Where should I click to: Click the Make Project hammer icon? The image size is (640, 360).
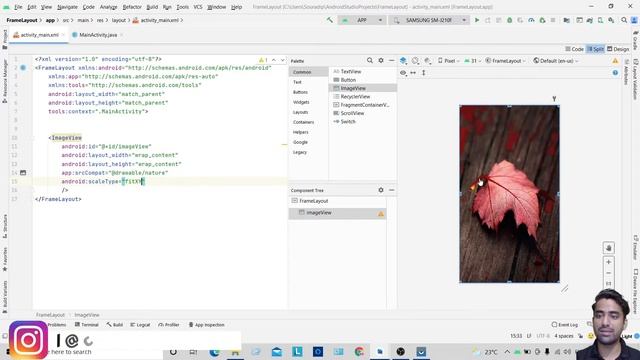click(329, 20)
